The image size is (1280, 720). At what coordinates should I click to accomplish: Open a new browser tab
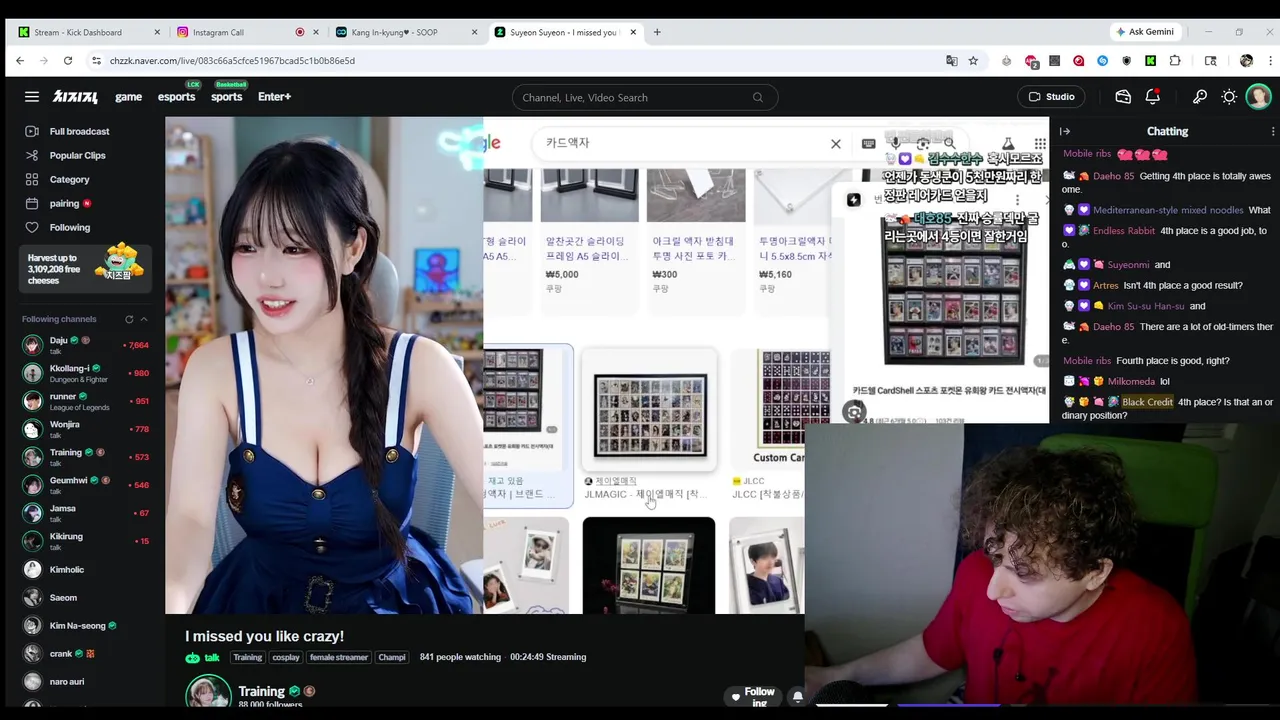coord(657,32)
